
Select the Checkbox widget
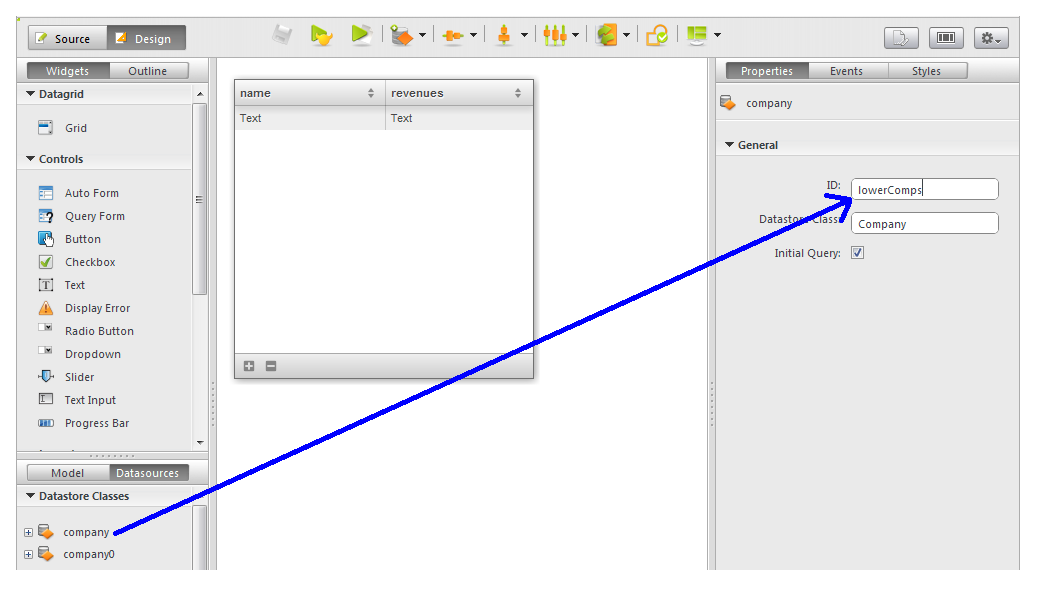pyautogui.click(x=76, y=262)
